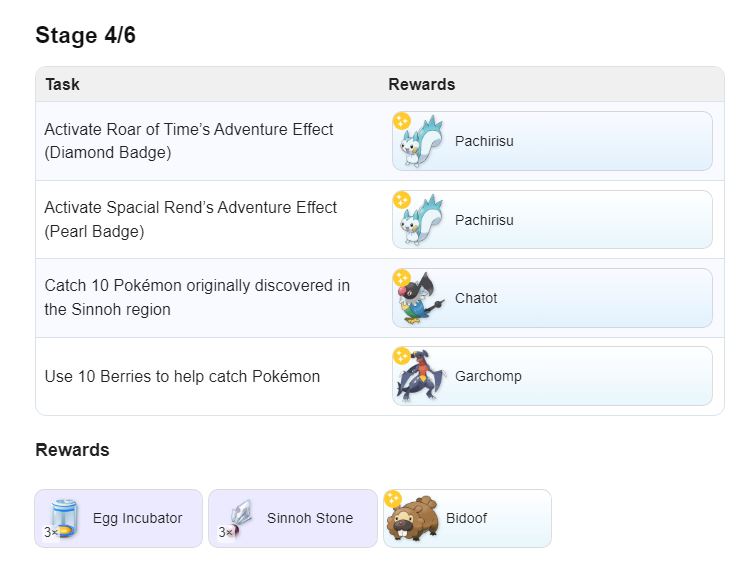741x565 pixels.
Task: Click the Chatot sprite icon
Action: pyautogui.click(x=419, y=300)
